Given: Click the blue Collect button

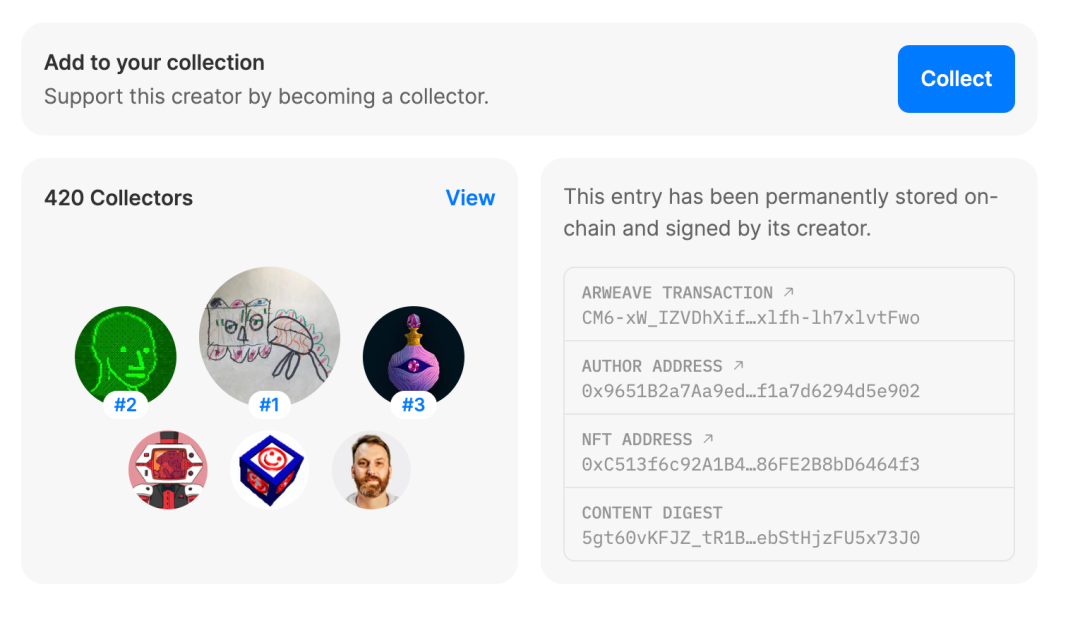Looking at the screenshot, I should pyautogui.click(x=956, y=79).
